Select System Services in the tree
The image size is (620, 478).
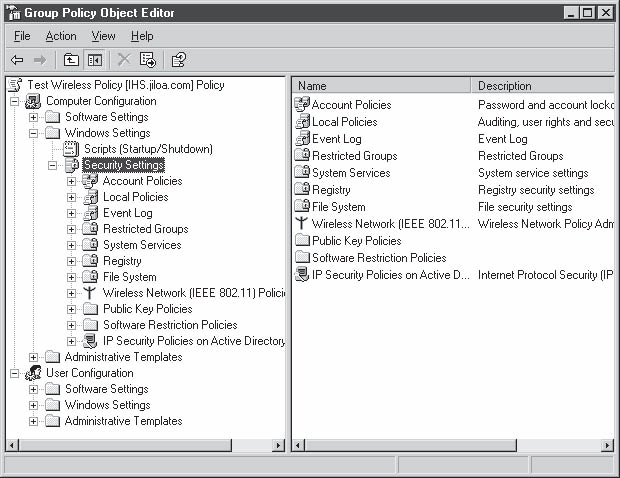[x=142, y=245]
